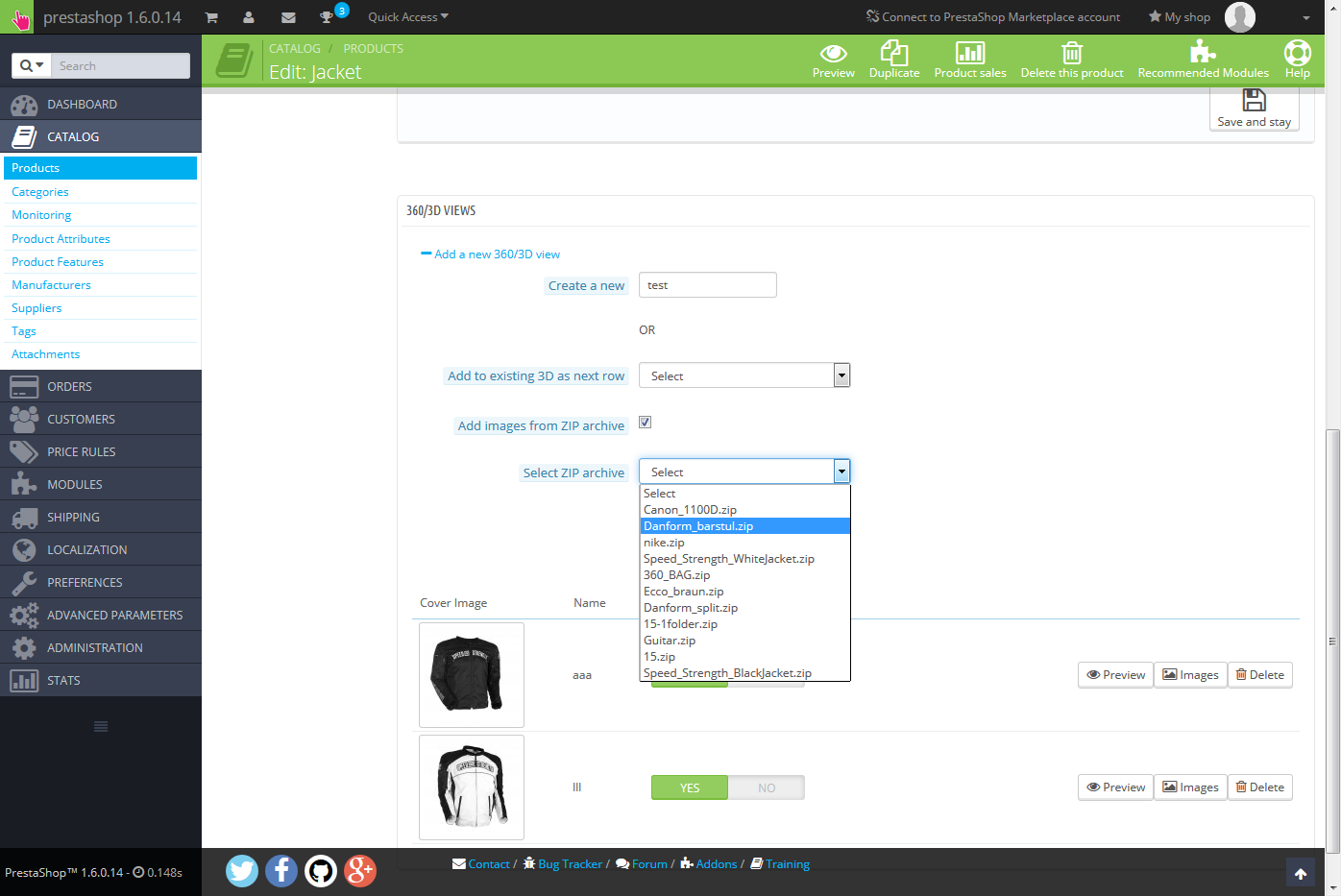
Task: Click PRODUCTS breadcrumb link
Action: click(x=373, y=49)
